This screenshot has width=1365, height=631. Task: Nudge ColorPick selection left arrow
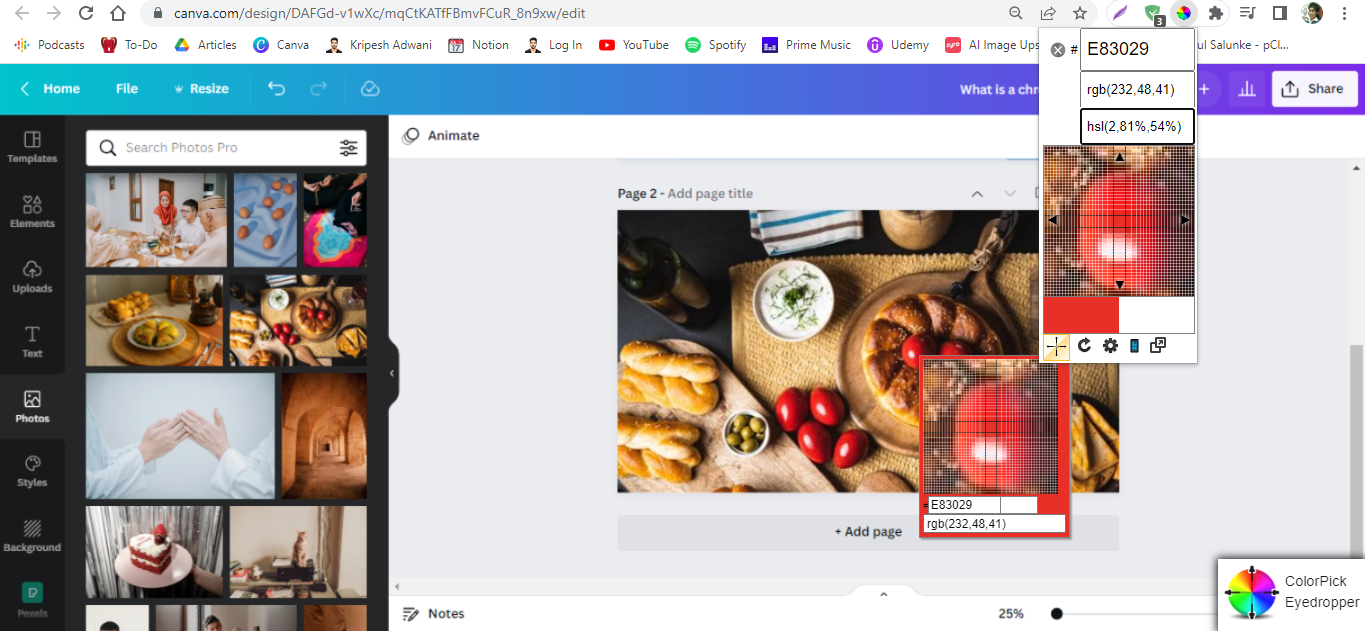coord(1053,220)
